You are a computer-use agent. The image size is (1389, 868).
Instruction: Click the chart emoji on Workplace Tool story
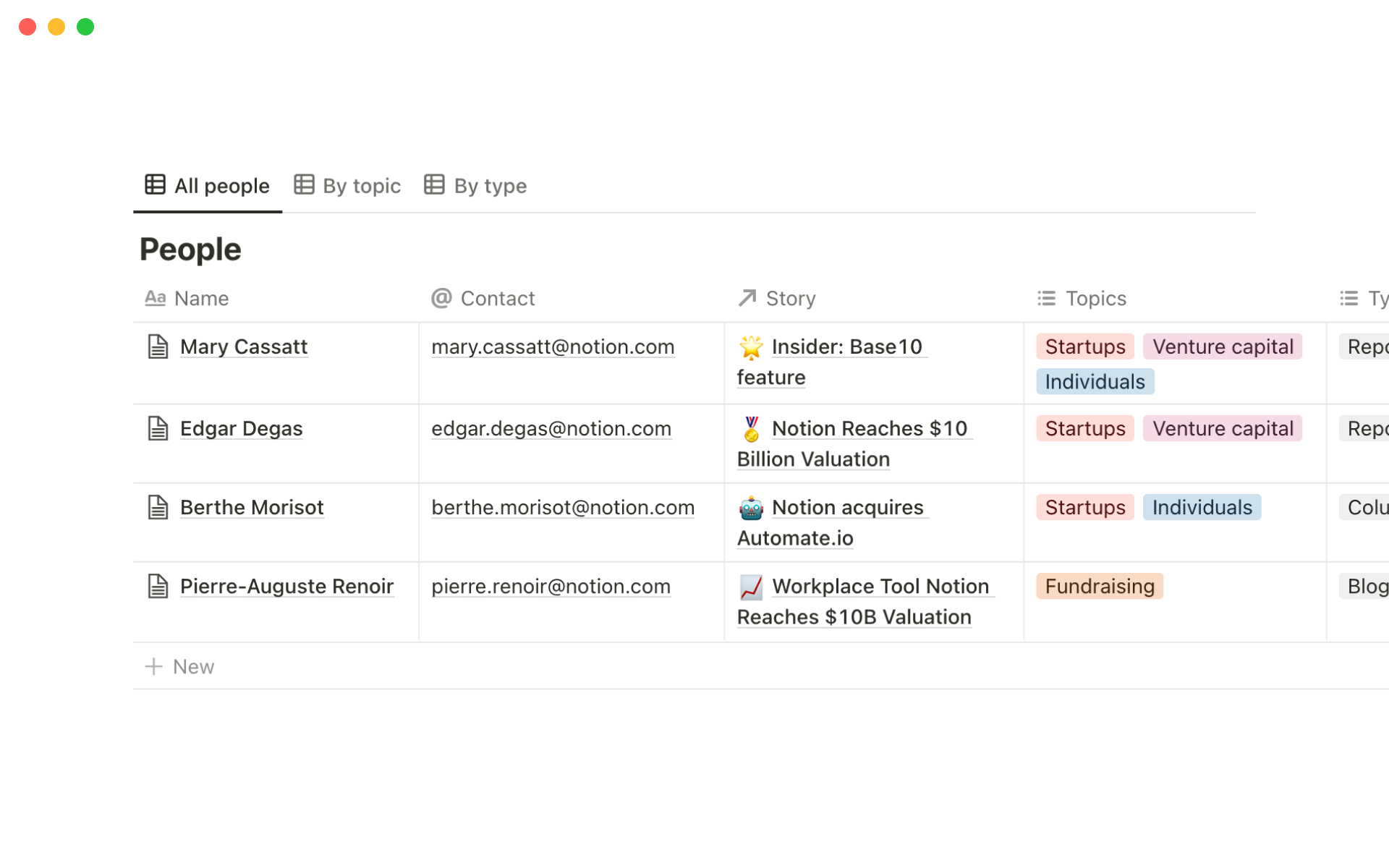(x=751, y=587)
